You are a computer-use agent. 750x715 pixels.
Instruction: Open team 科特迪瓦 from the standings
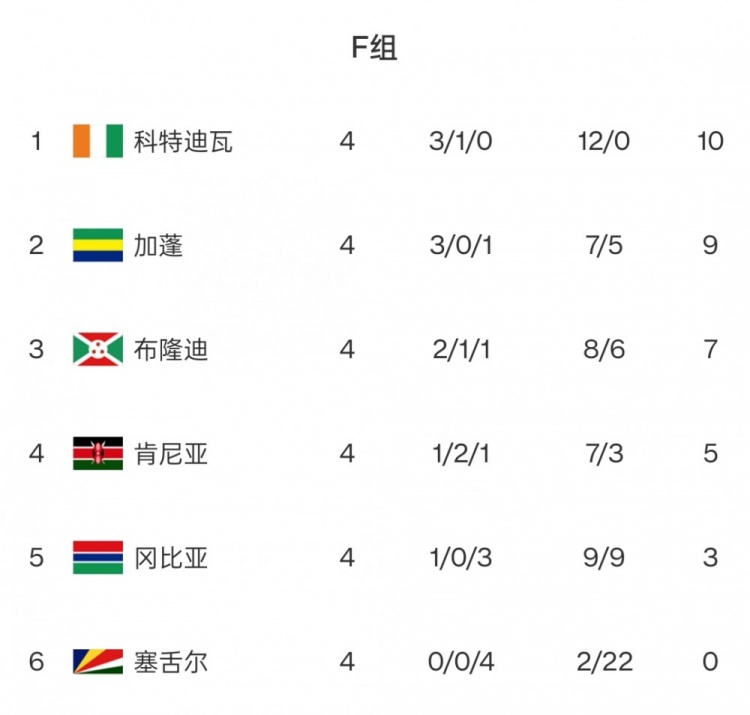click(183, 141)
